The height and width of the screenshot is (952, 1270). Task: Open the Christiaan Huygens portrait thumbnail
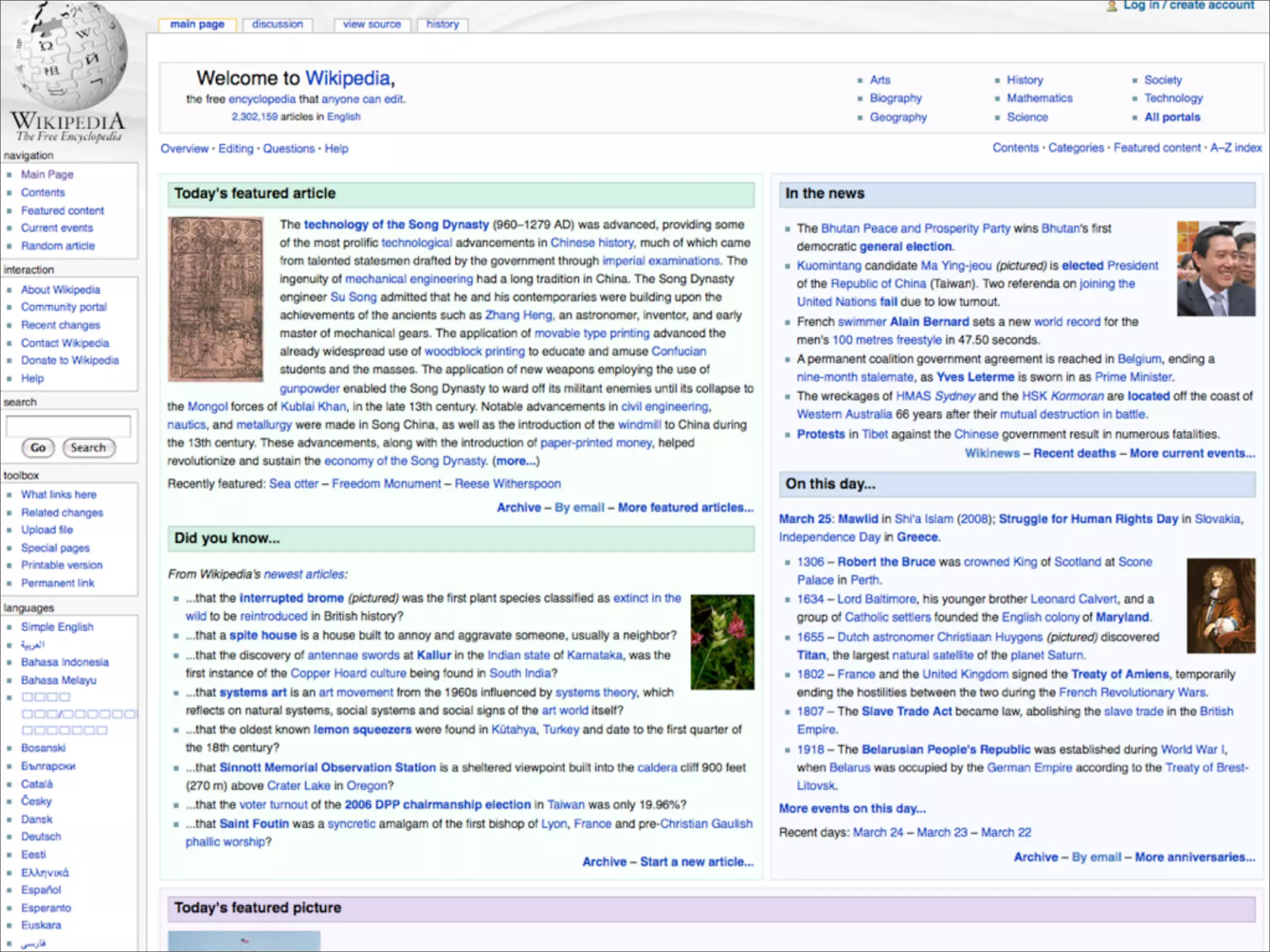point(1220,606)
